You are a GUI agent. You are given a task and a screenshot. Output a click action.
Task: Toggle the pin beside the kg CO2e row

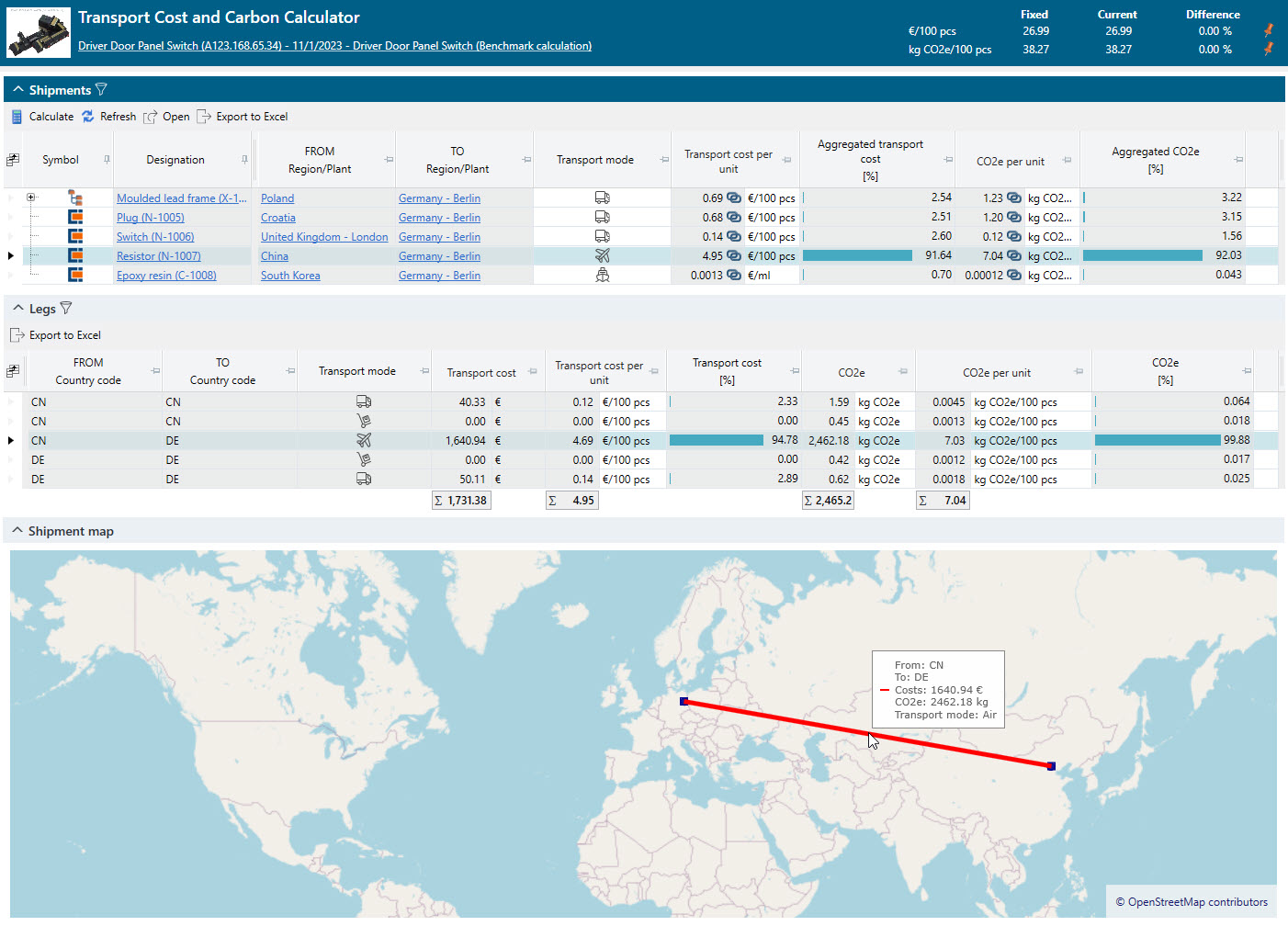pyautogui.click(x=1269, y=49)
